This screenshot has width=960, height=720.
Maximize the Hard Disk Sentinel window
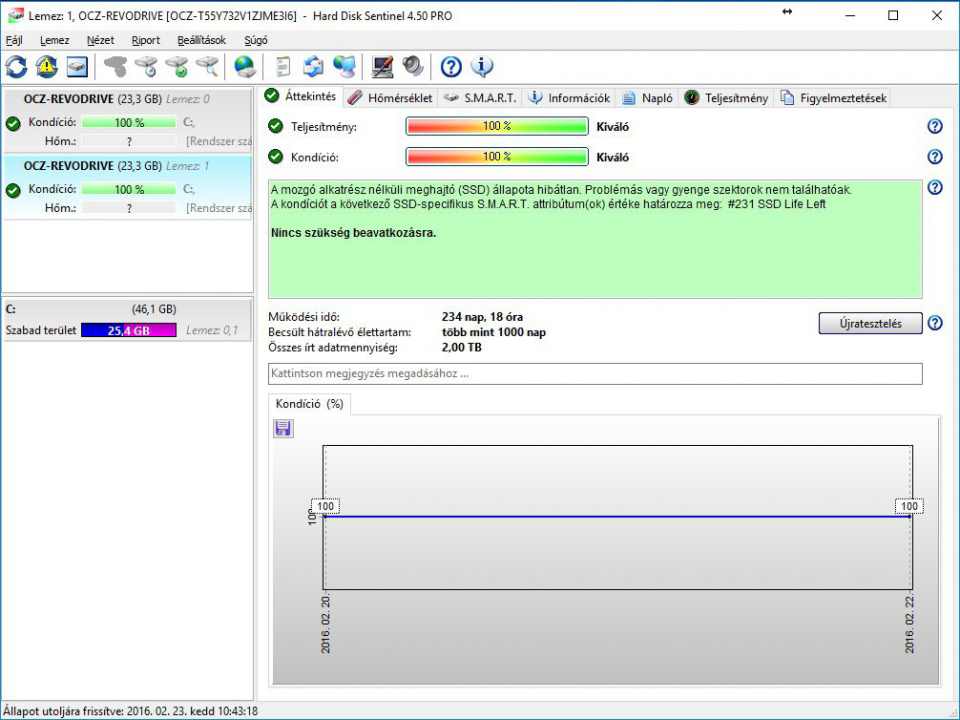(893, 16)
